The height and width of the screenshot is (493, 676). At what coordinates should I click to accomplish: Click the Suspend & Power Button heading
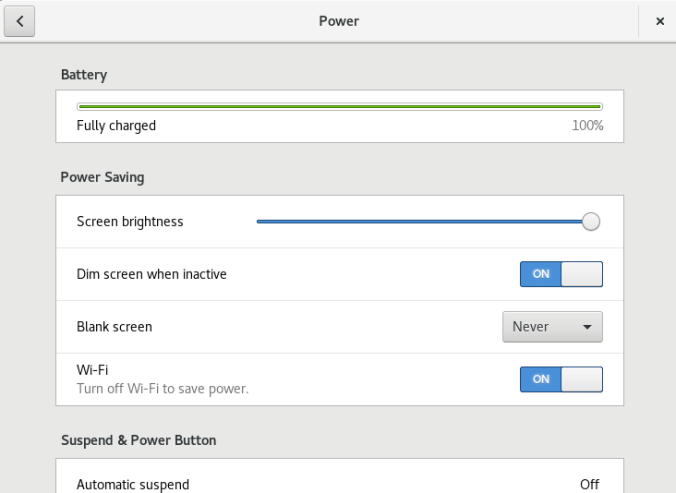(x=139, y=440)
